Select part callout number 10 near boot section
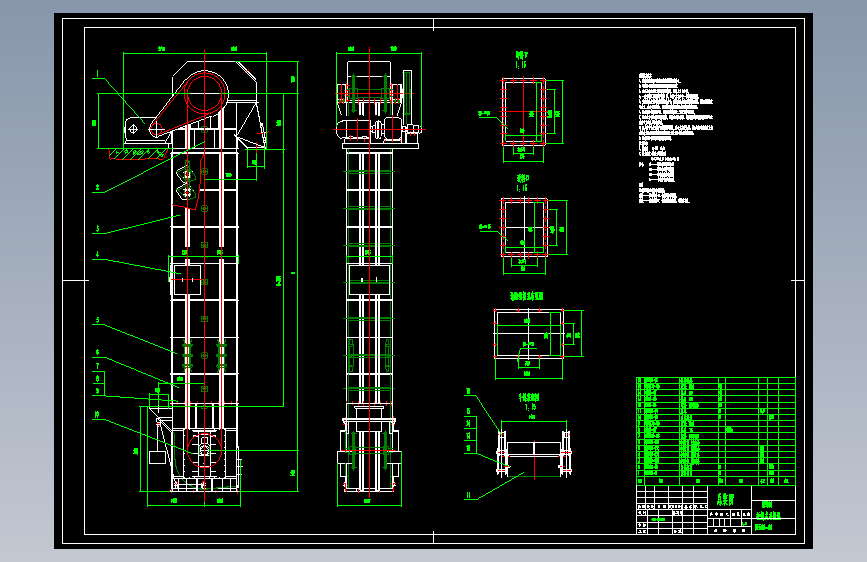 pyautogui.click(x=97, y=414)
